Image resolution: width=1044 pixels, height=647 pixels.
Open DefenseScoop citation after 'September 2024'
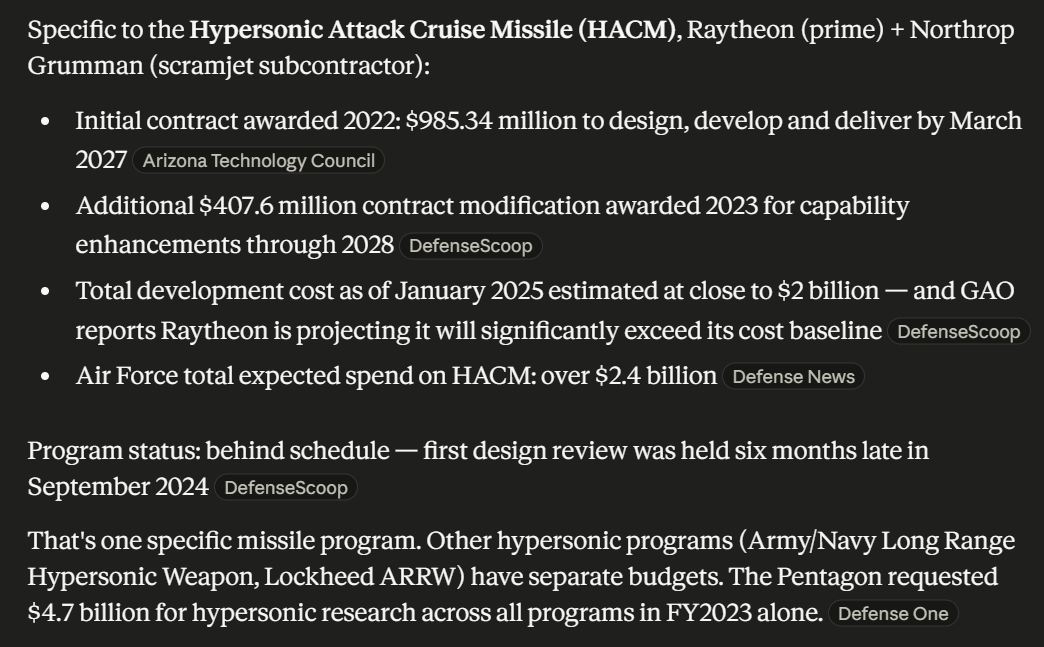point(286,487)
